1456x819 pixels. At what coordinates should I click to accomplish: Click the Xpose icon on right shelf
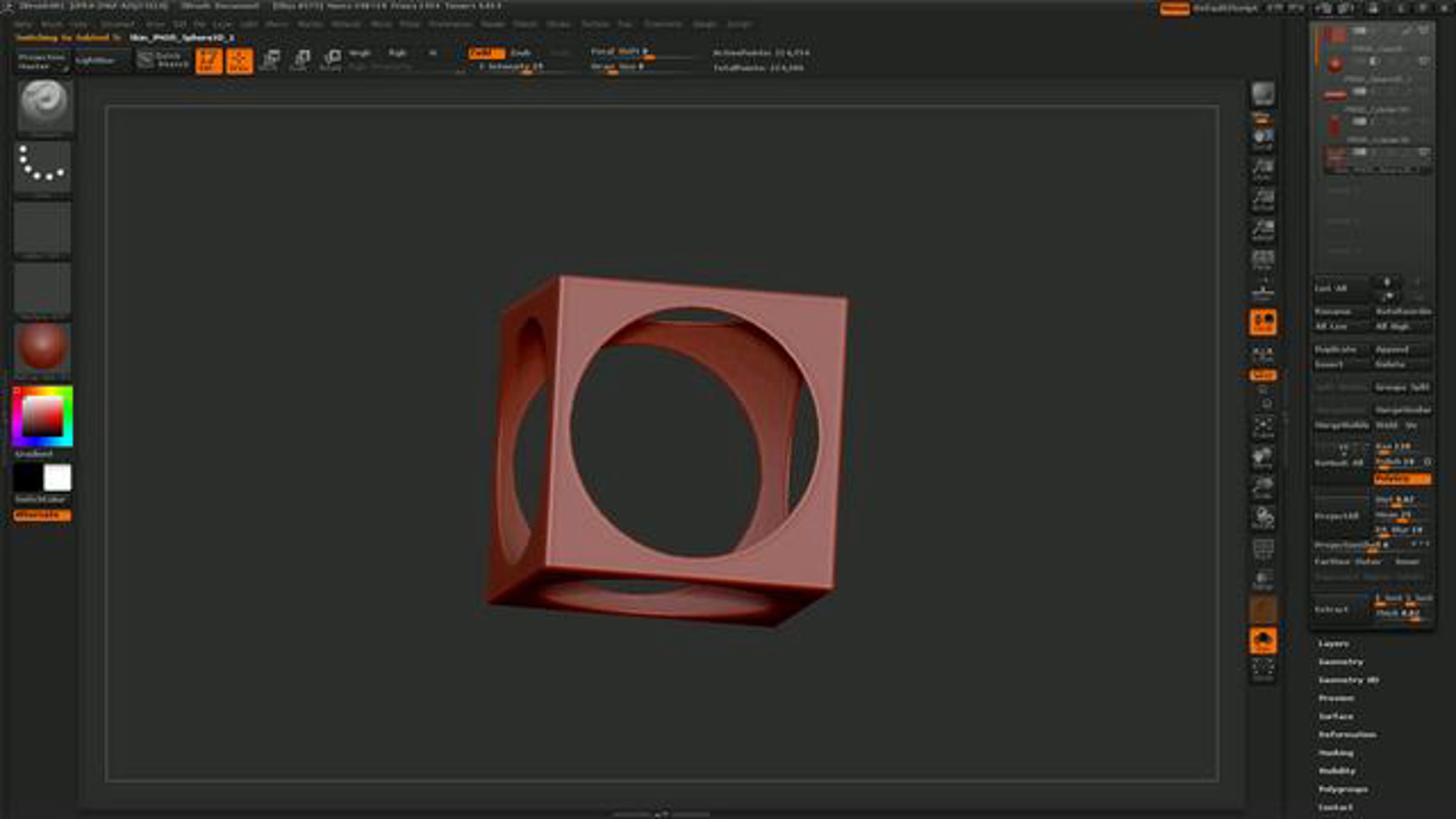(x=1263, y=670)
